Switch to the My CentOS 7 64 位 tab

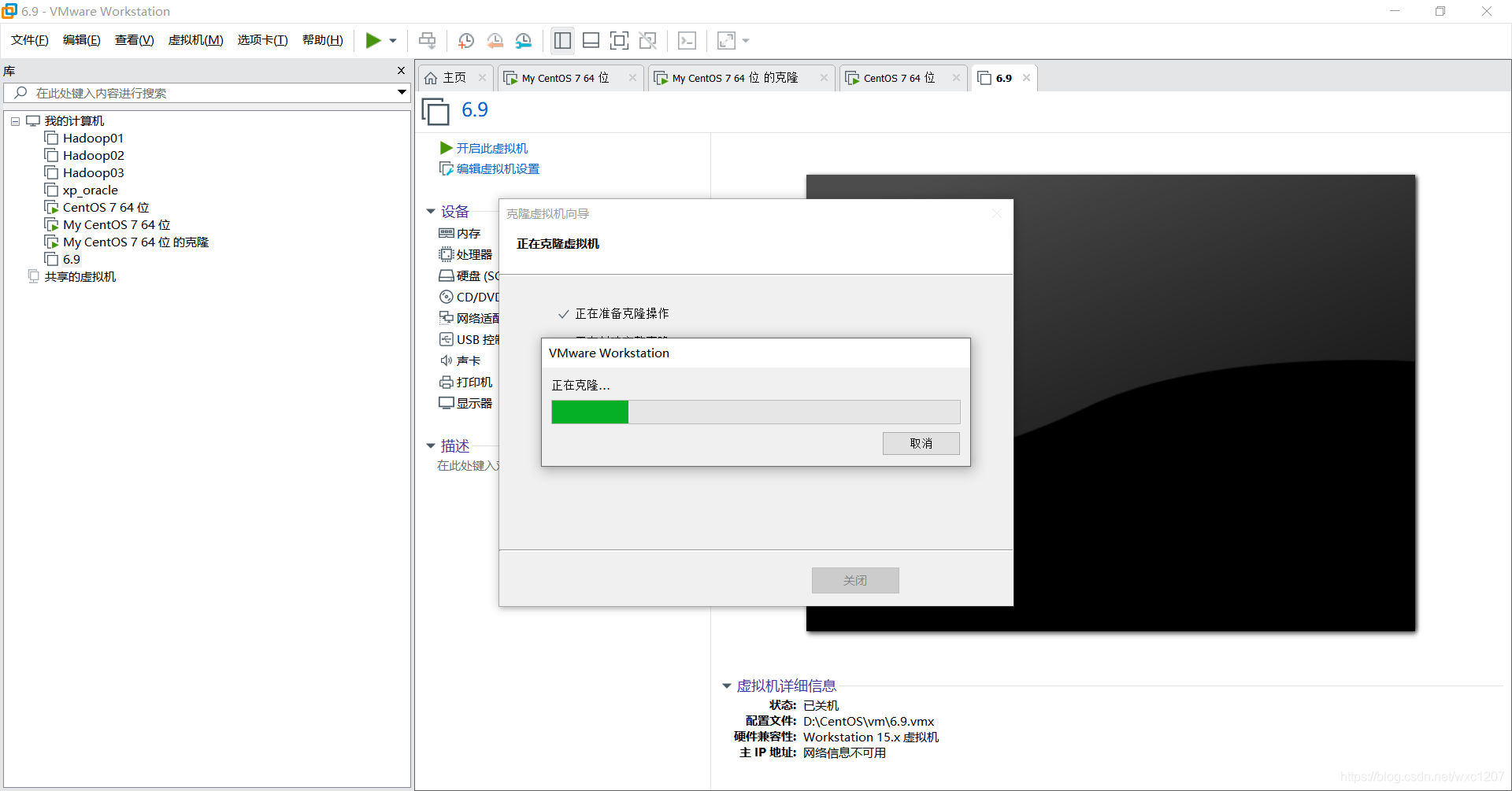click(565, 77)
